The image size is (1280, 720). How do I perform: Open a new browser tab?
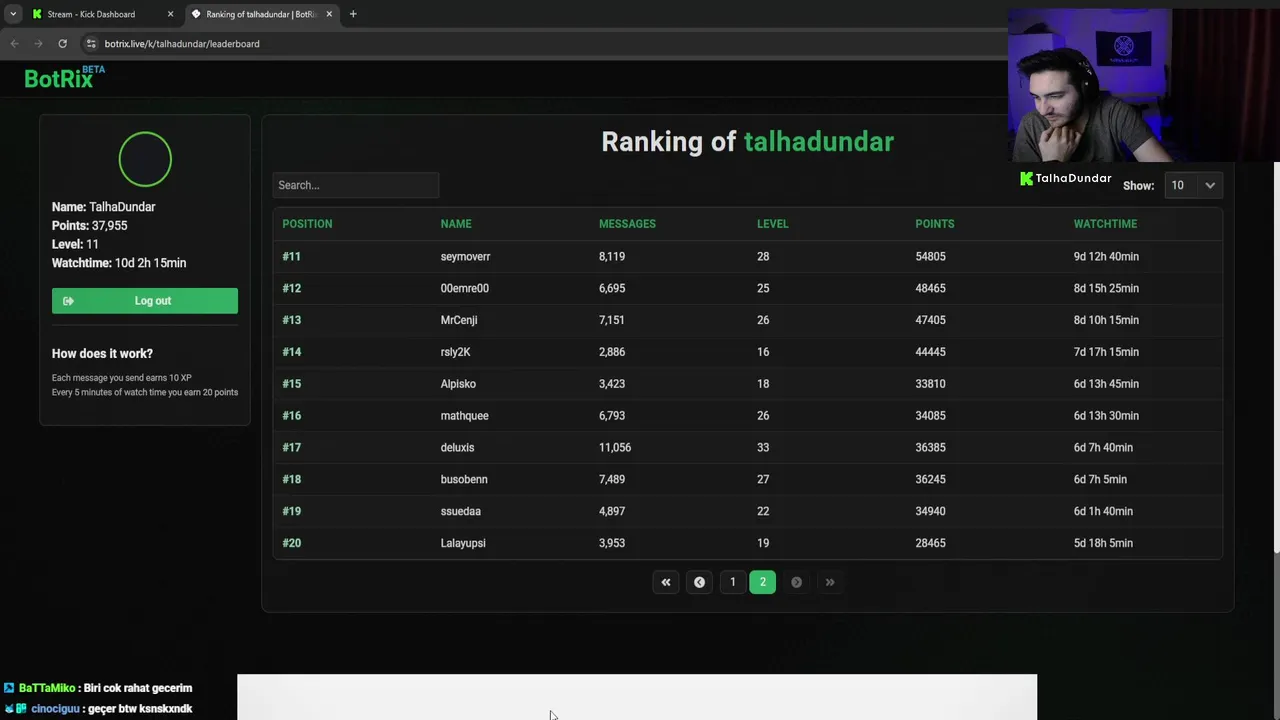tap(353, 14)
